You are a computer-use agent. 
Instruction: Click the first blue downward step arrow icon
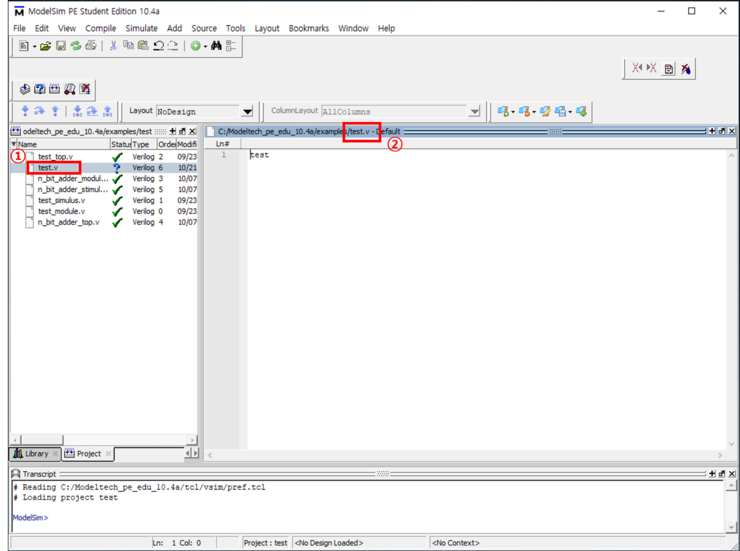click(x=25, y=111)
